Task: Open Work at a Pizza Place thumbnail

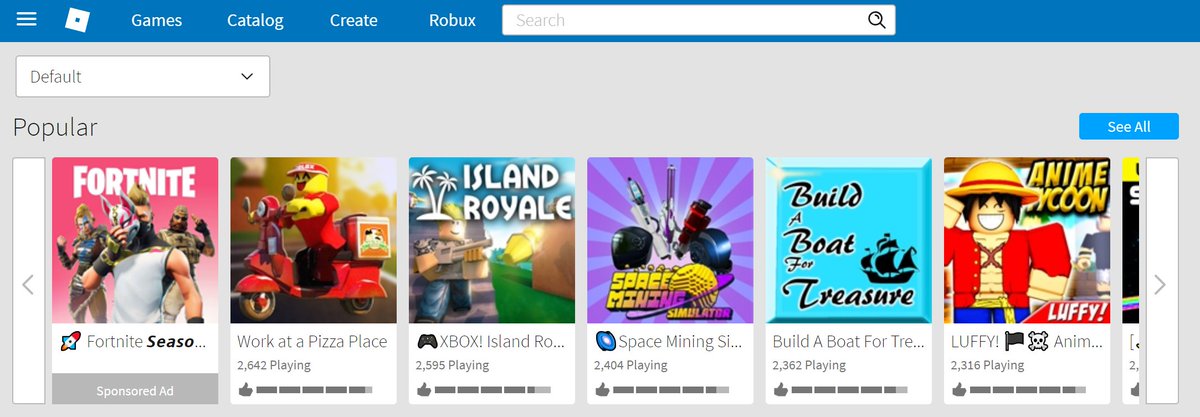Action: 313,240
